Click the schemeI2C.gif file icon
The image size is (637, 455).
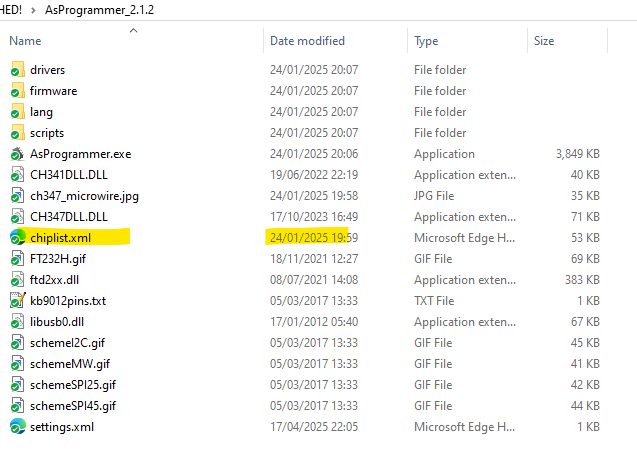[17, 343]
